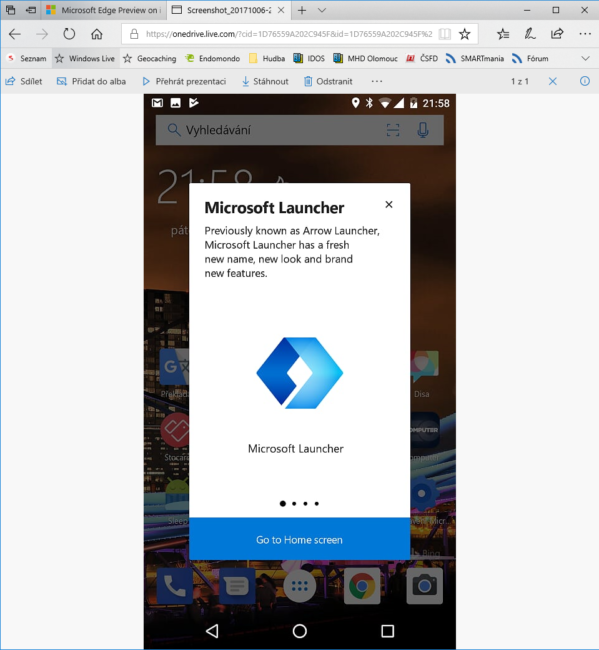Open the OneDrive info pane icon

point(584,81)
